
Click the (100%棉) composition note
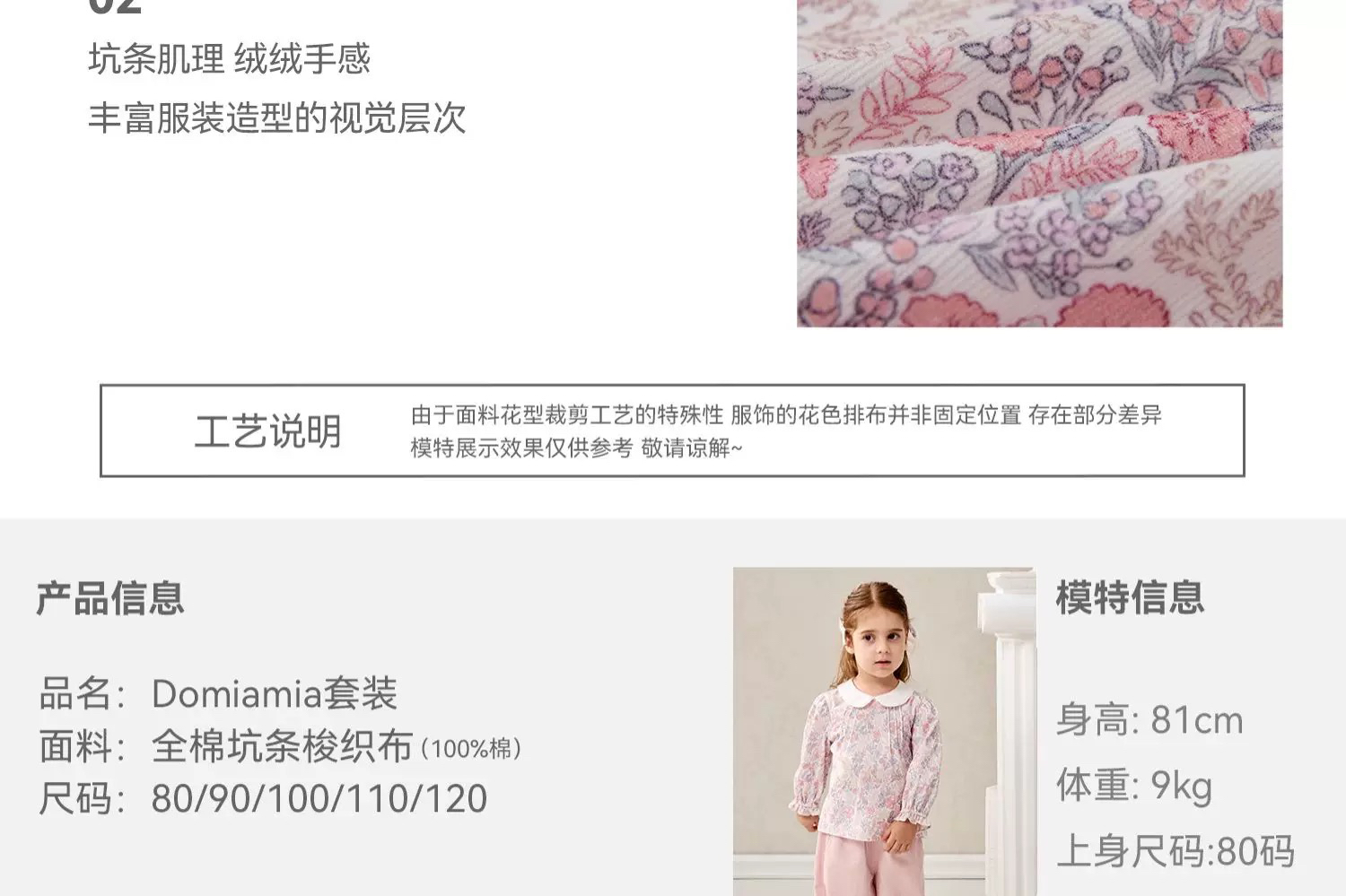click(471, 749)
